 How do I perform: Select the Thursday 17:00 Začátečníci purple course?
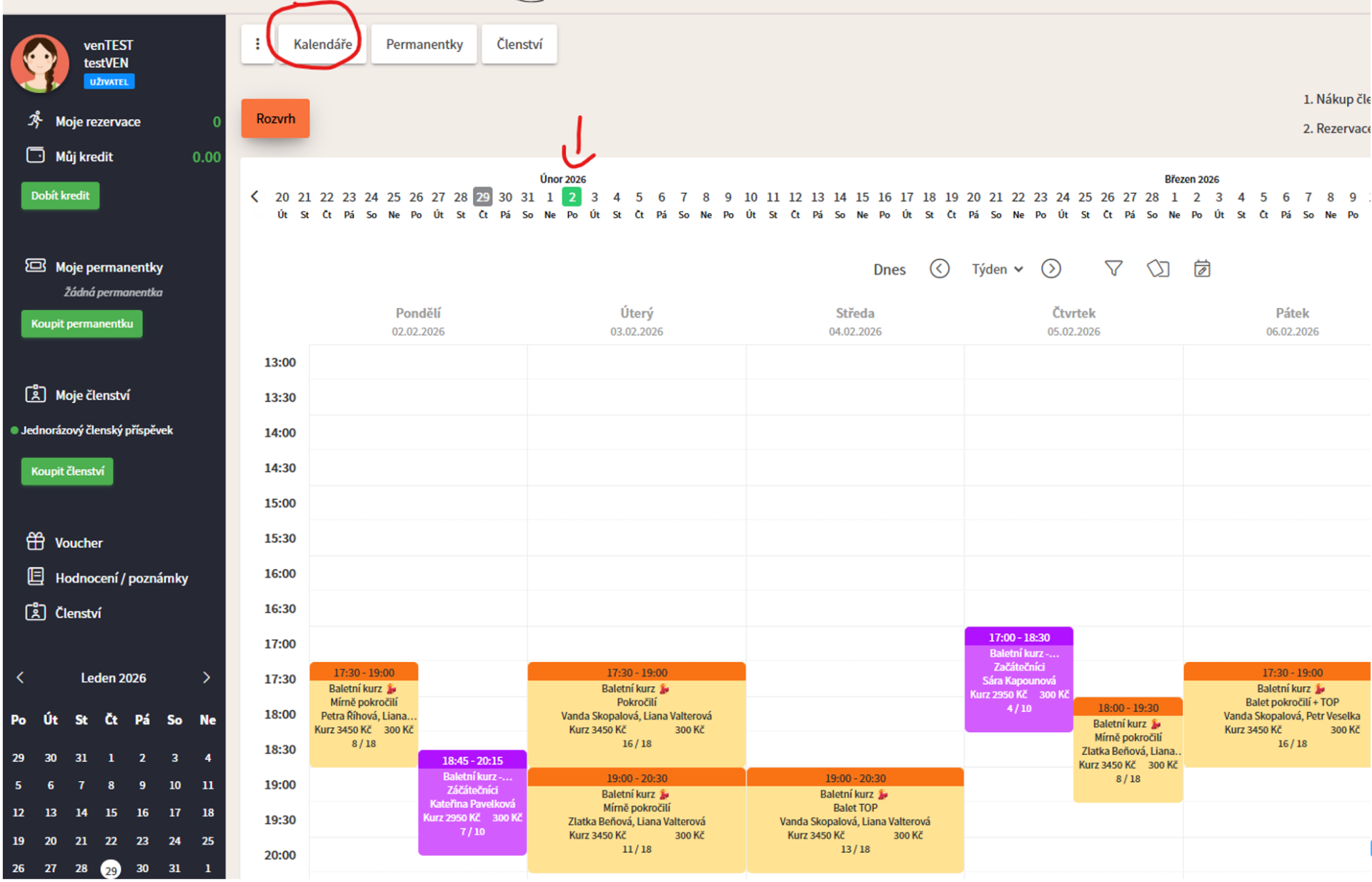point(1018,679)
